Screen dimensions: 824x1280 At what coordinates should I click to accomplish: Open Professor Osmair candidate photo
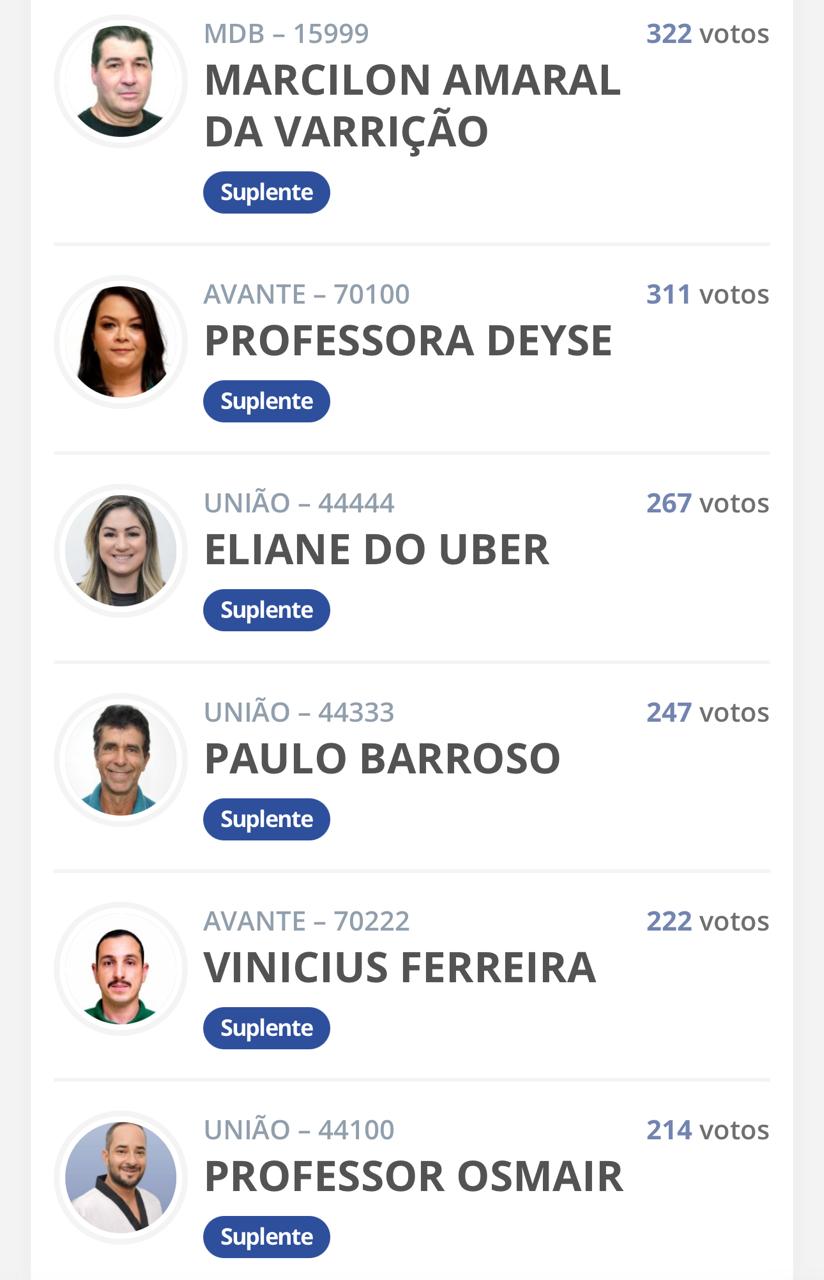pos(121,1178)
